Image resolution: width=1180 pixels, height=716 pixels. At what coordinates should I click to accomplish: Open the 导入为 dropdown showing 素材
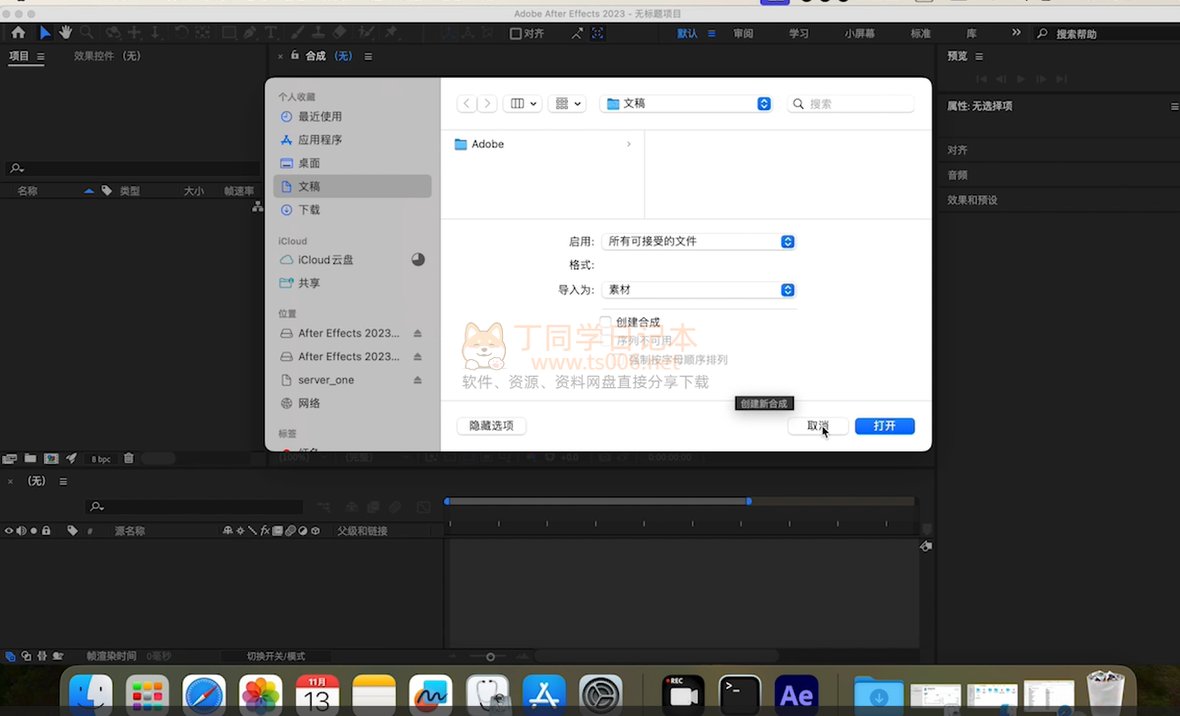tap(698, 290)
